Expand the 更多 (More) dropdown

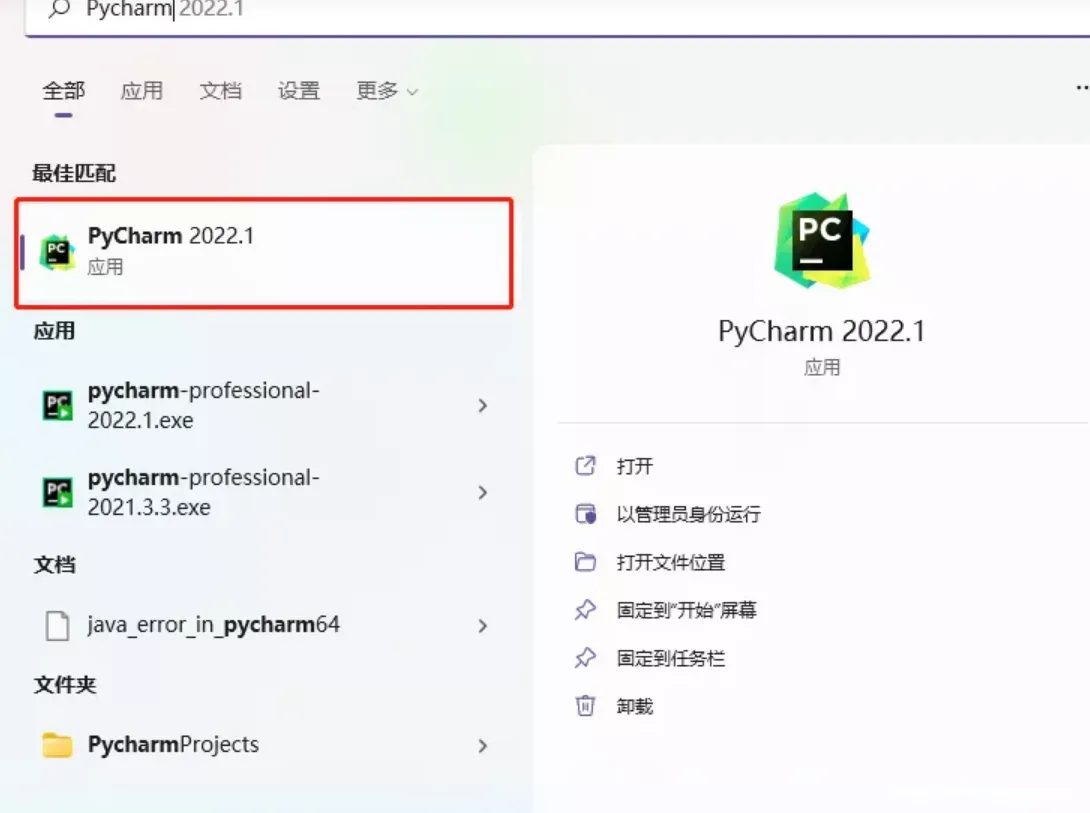tap(385, 90)
